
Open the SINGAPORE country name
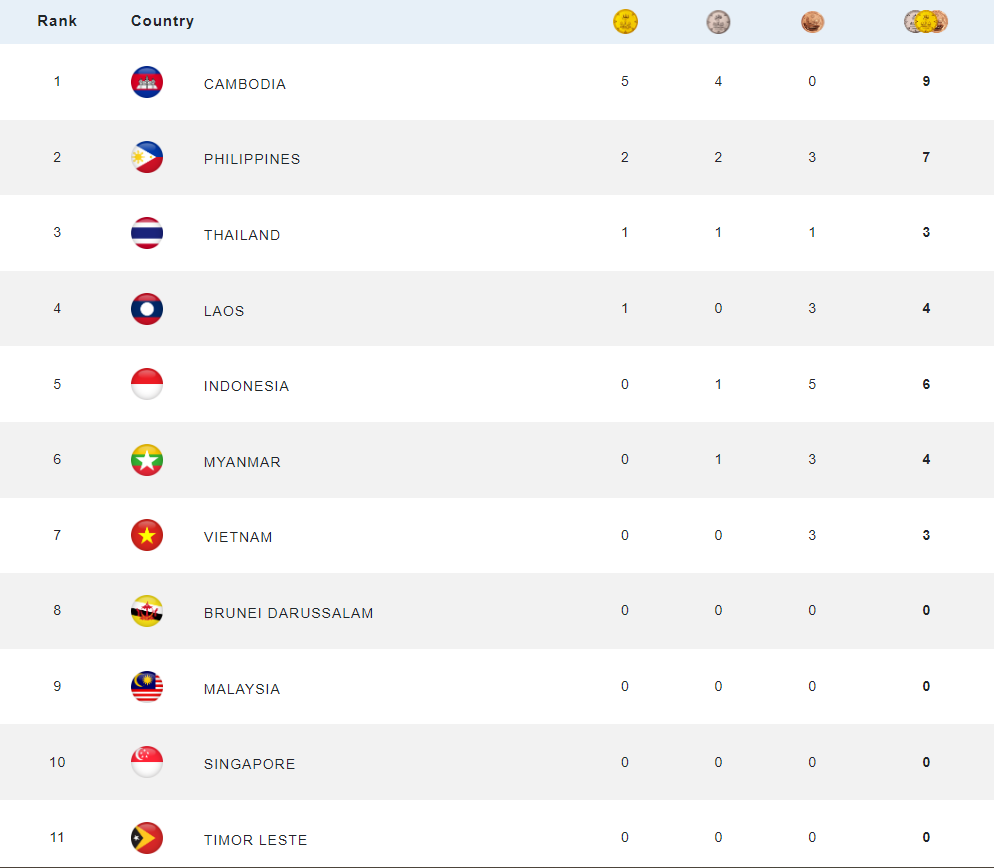(249, 764)
